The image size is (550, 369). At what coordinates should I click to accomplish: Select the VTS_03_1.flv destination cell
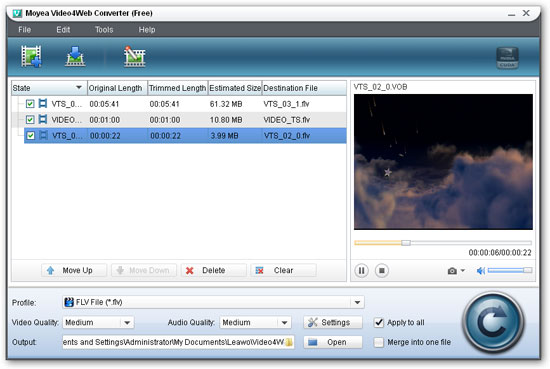coord(286,104)
